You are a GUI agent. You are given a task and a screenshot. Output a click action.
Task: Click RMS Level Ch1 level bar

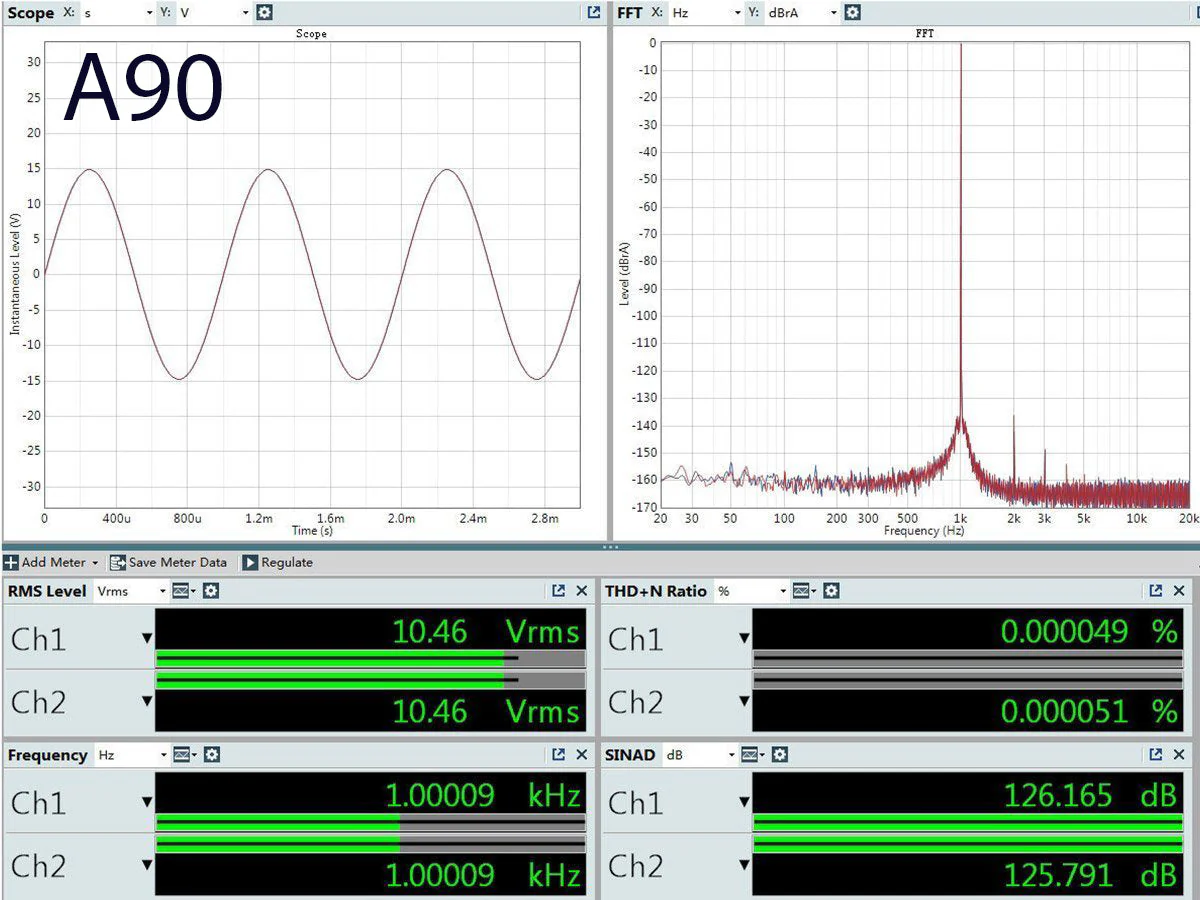click(x=370, y=659)
